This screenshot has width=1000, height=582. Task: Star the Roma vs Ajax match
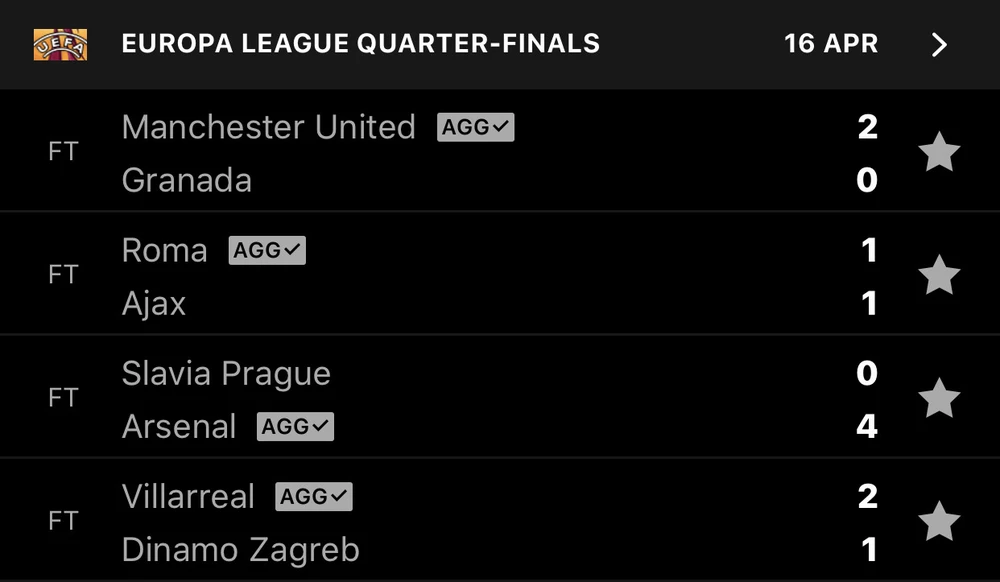tap(938, 276)
